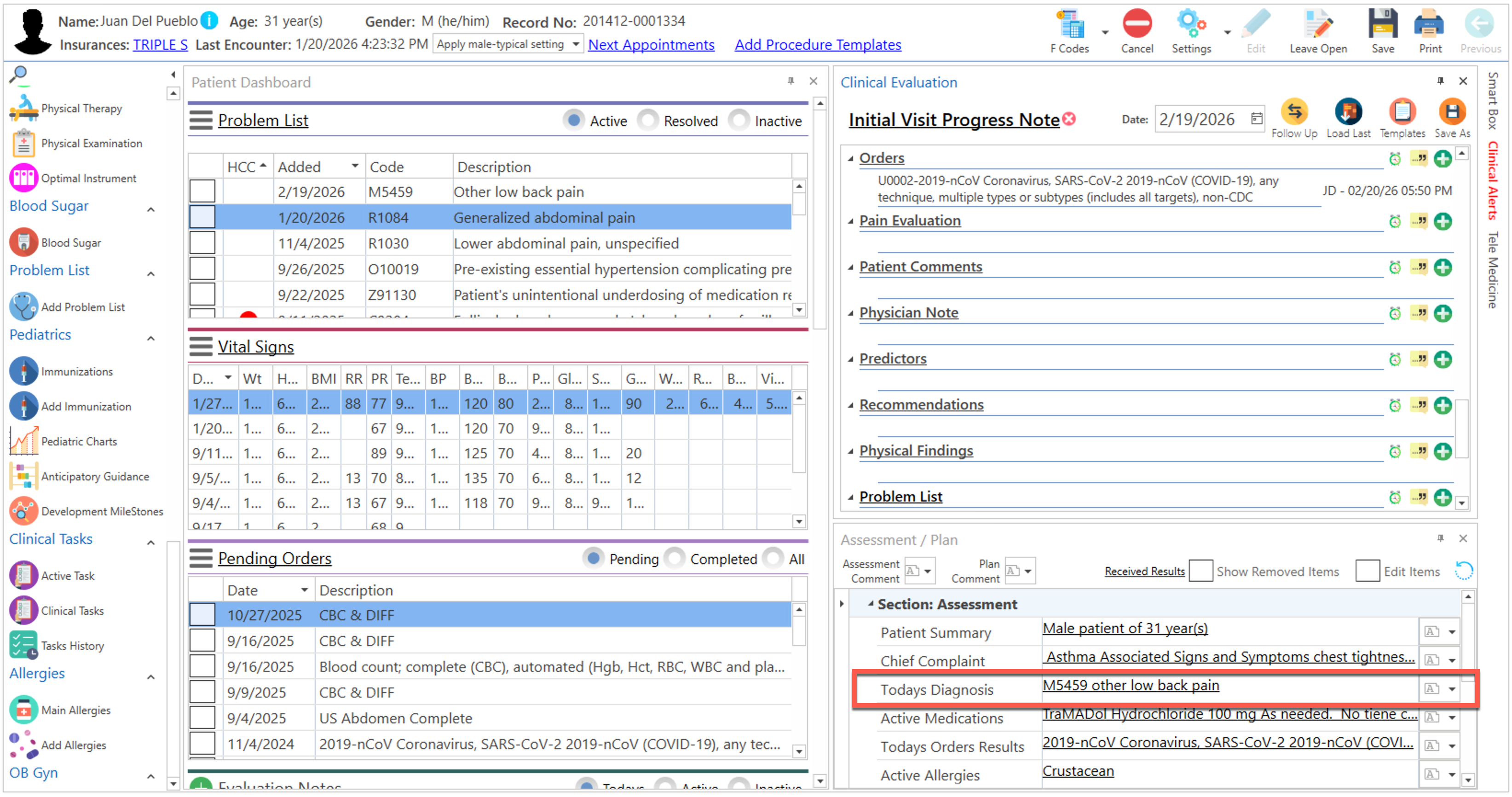Collapse the Blood Sugar sidebar section
The width and height of the screenshot is (1512, 797).
pos(151,209)
